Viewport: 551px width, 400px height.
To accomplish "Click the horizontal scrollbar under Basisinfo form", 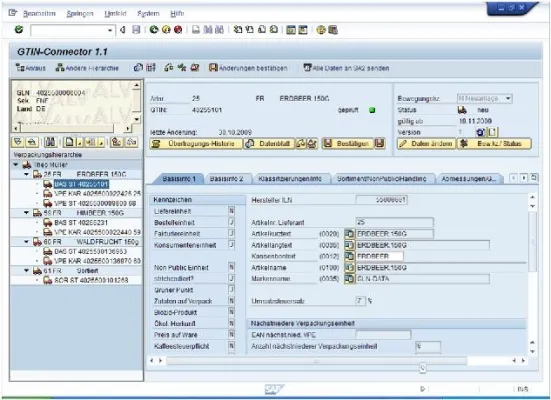I will 316,361.
